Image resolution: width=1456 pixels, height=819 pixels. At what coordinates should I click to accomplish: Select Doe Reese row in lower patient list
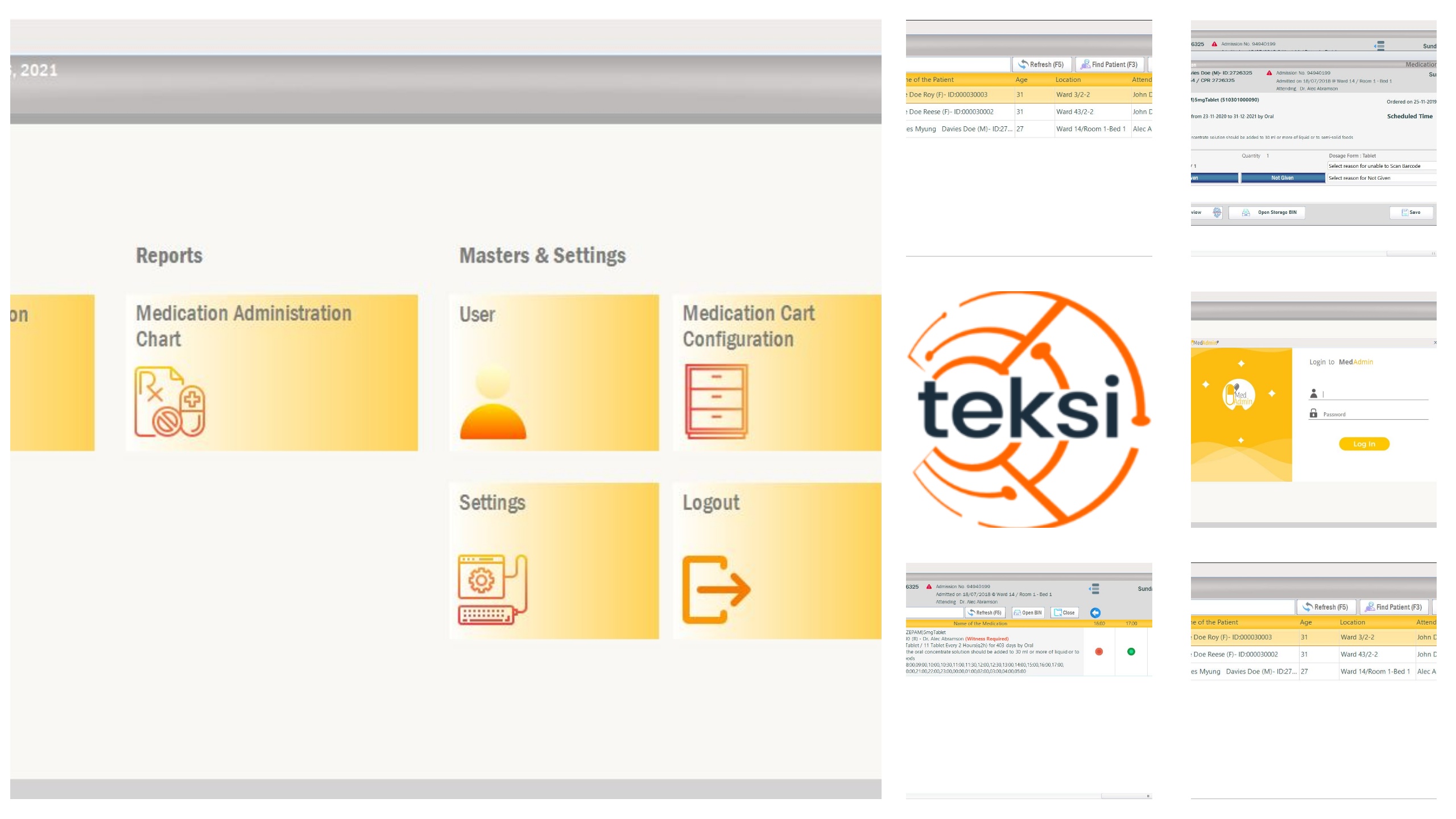click(x=1314, y=655)
